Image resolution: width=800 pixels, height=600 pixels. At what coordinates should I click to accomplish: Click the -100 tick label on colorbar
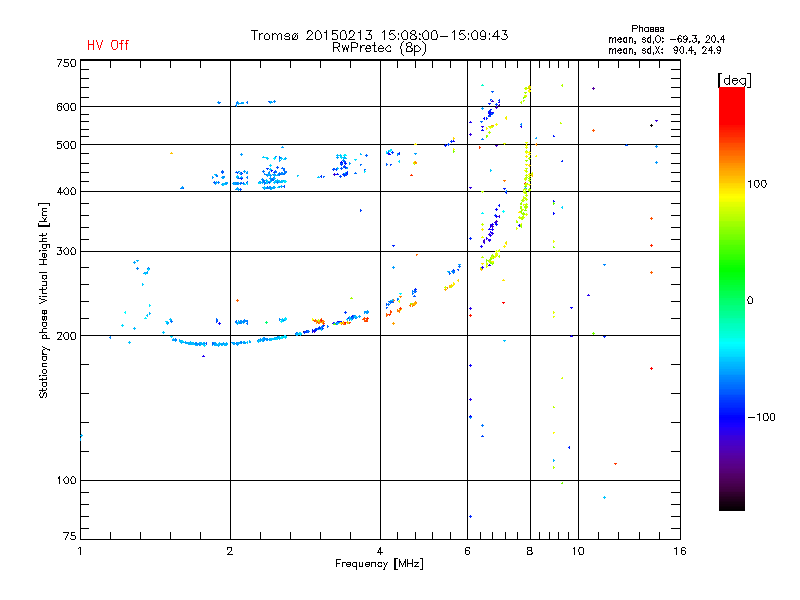click(761, 417)
